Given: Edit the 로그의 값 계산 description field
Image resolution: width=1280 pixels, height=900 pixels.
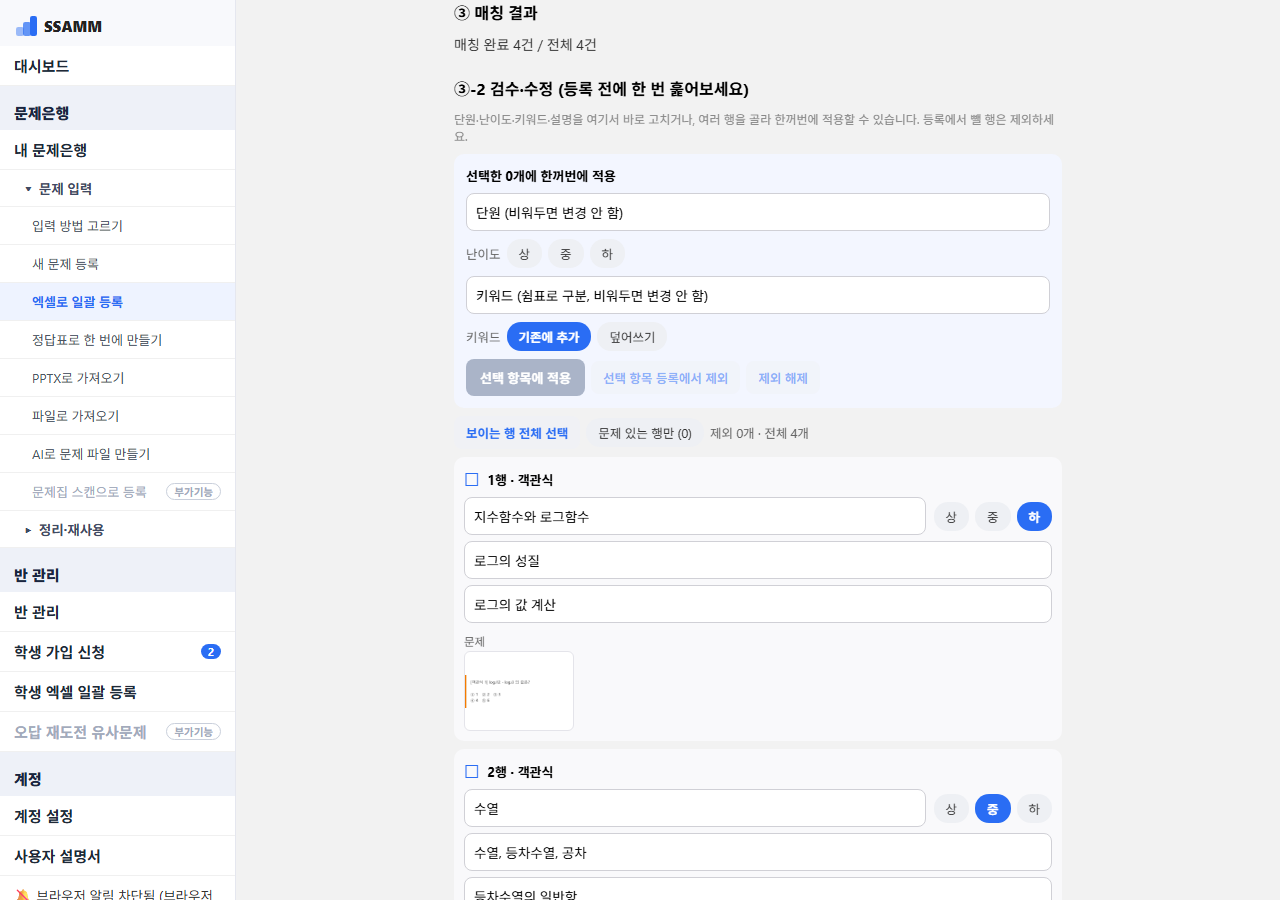Looking at the screenshot, I should tap(758, 604).
